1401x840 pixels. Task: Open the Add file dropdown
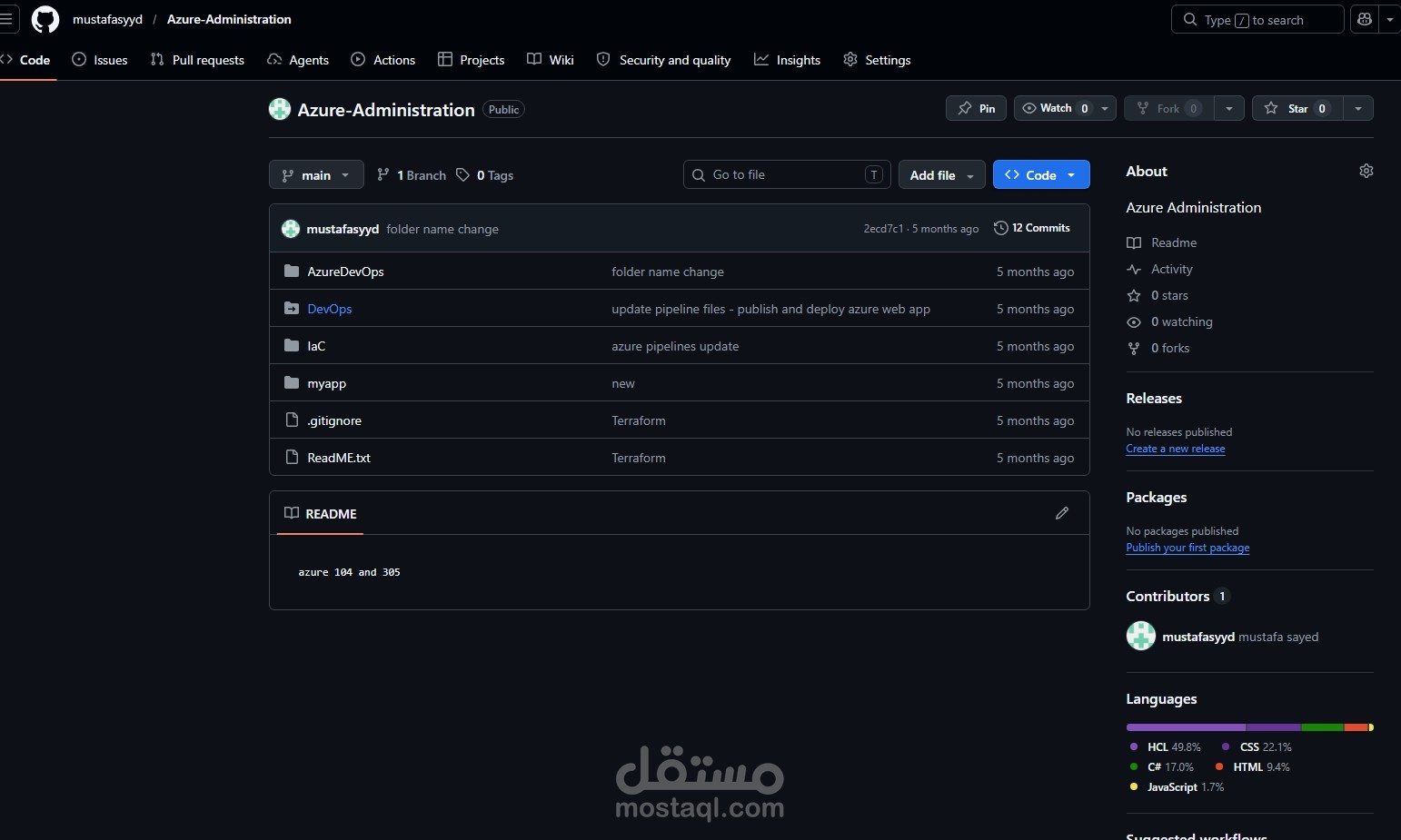942,174
